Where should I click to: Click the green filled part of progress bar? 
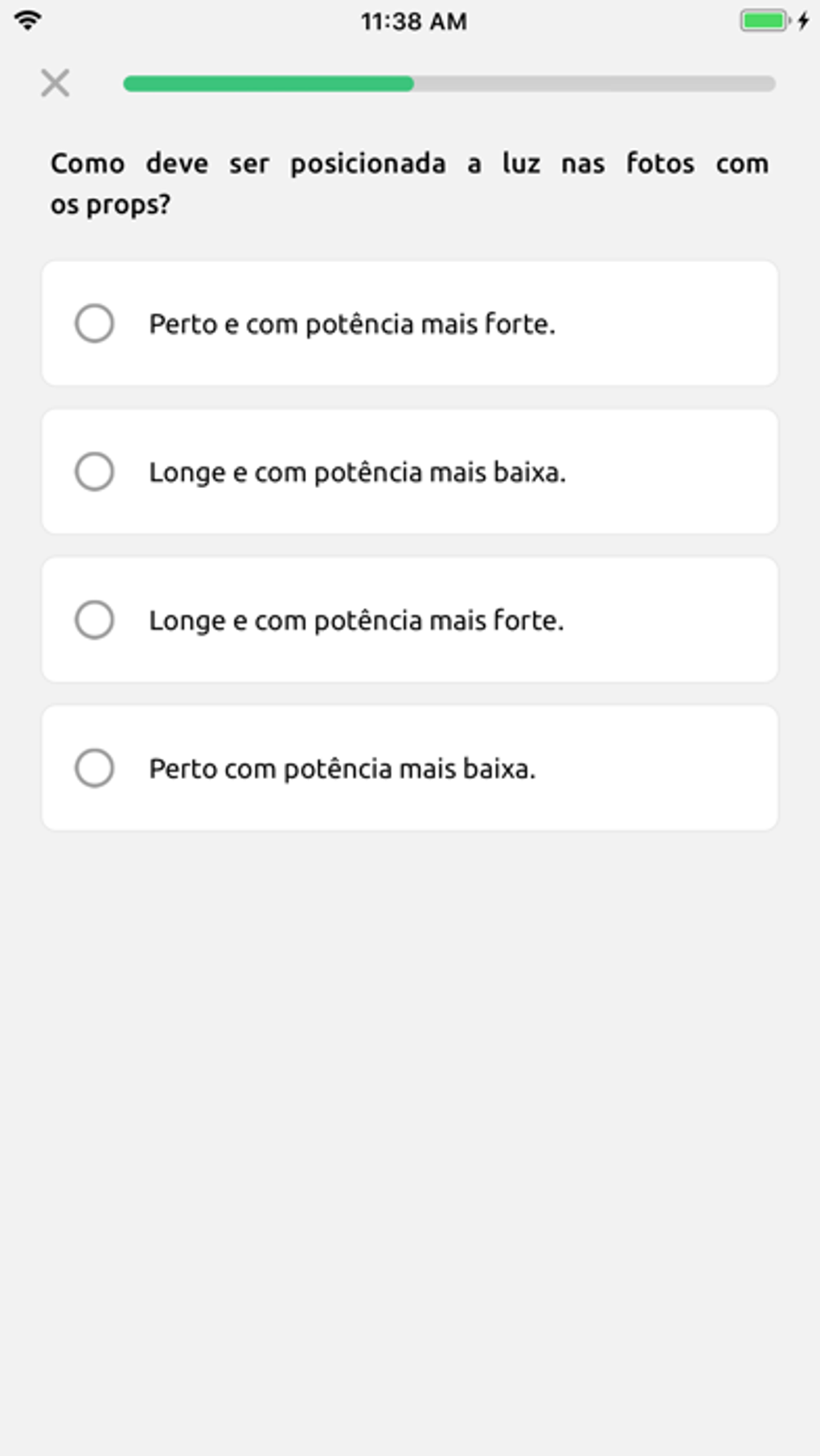[x=268, y=84]
